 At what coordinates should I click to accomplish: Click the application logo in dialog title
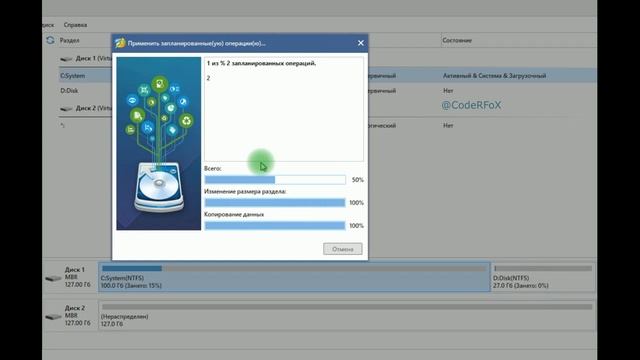[x=120, y=43]
